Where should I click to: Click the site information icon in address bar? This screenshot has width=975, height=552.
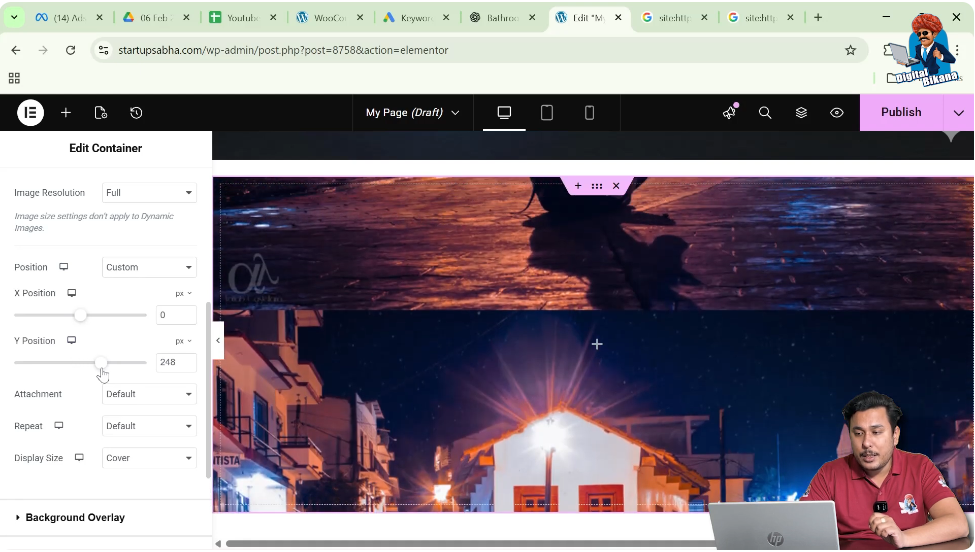click(x=104, y=50)
